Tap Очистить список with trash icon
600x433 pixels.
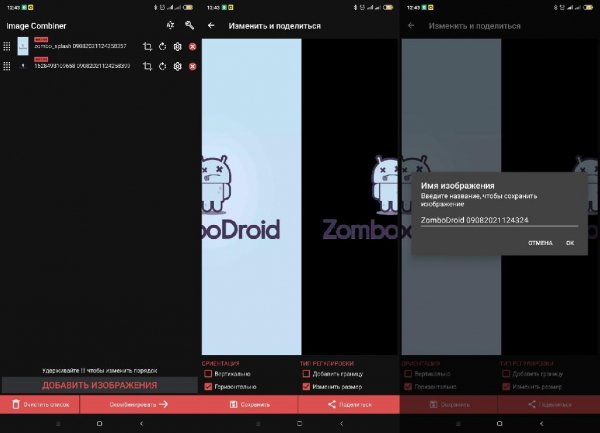pyautogui.click(x=40, y=404)
